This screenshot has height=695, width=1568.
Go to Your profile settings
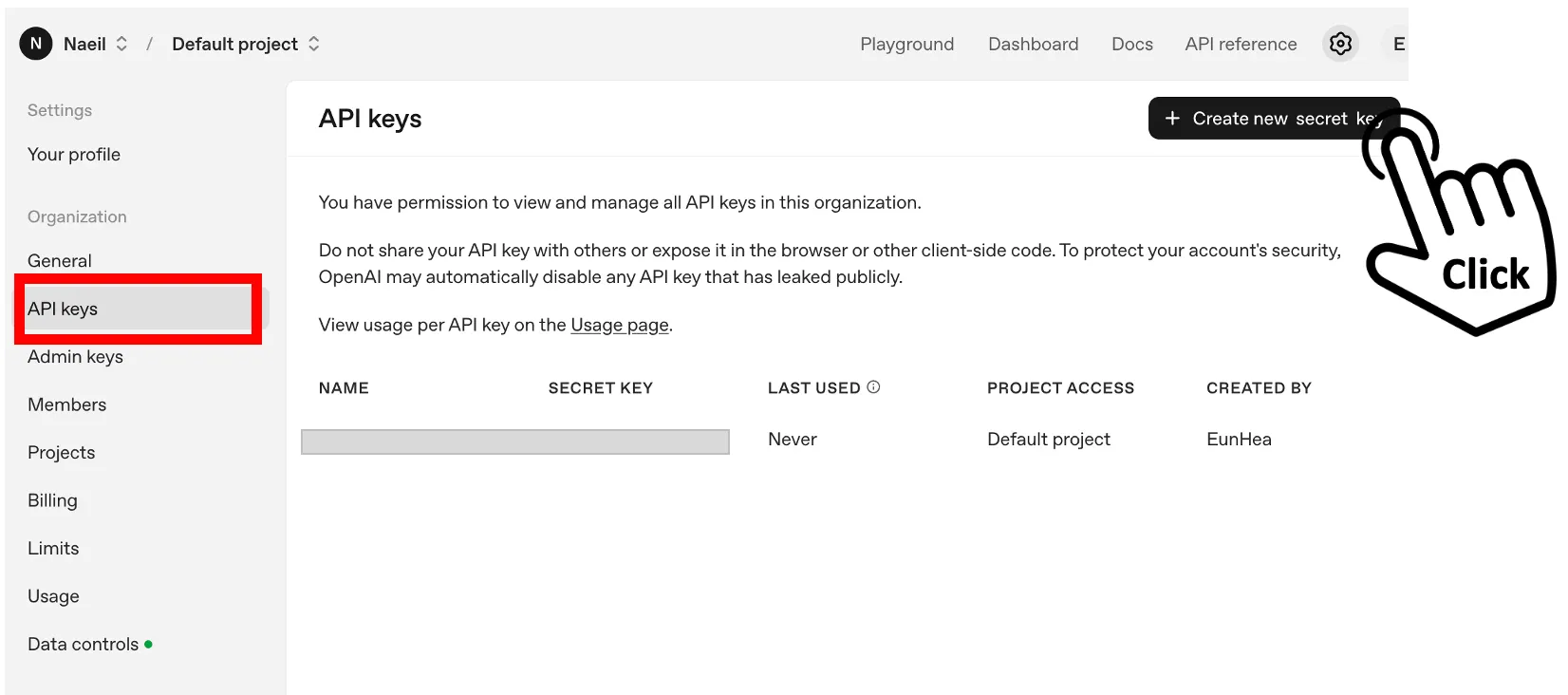74,155
